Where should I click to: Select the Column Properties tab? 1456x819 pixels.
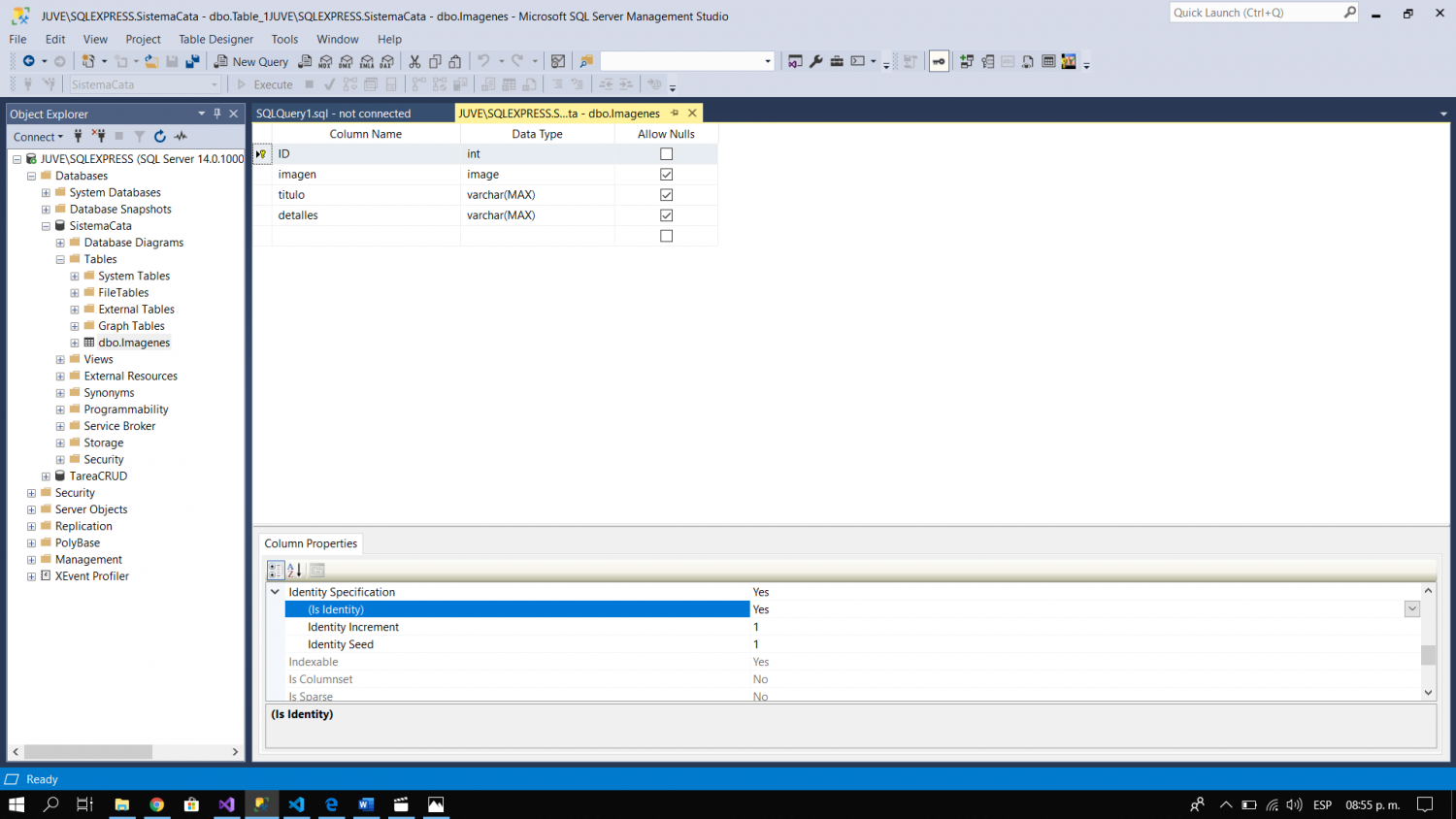pos(311,543)
